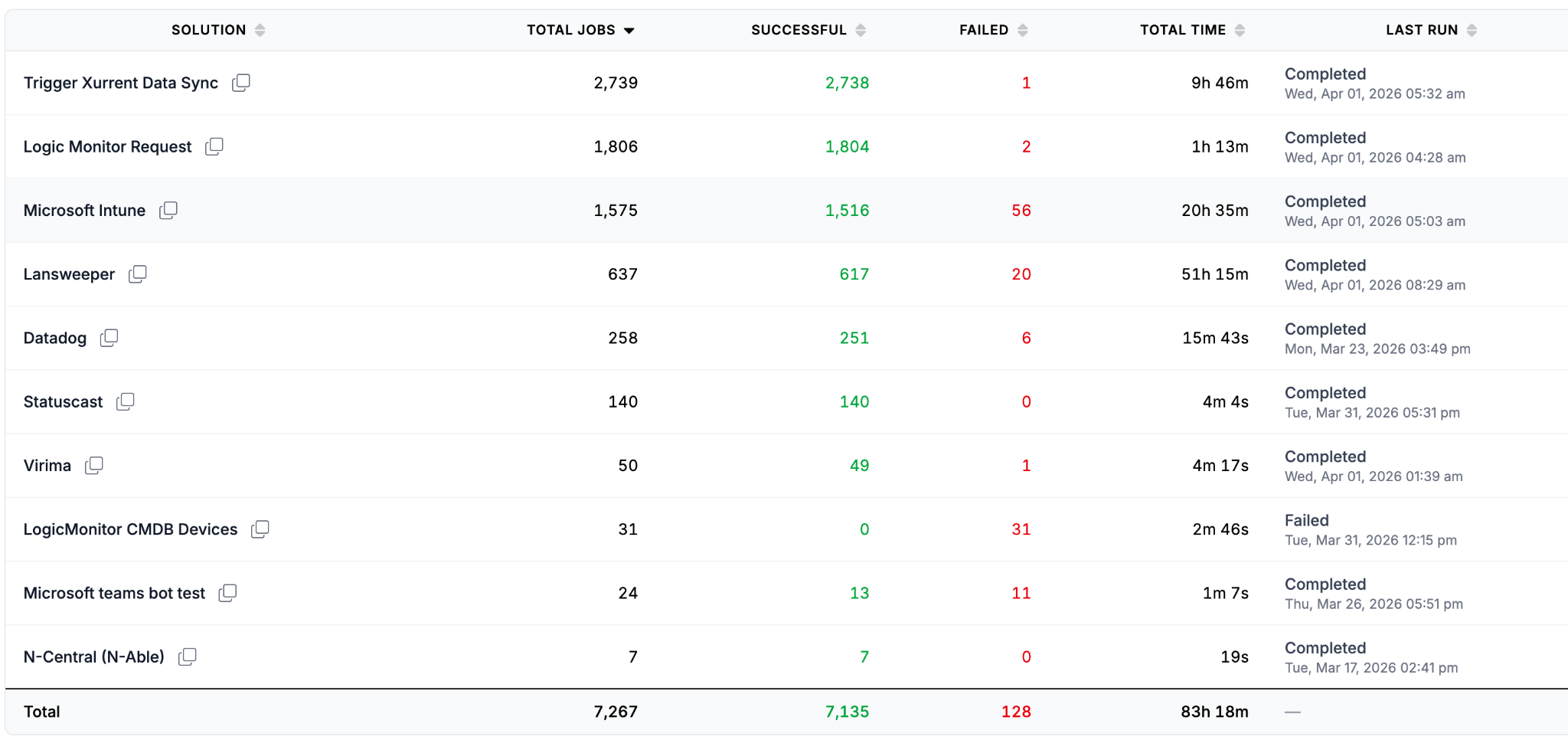Viewport: 1568px width, 753px height.
Task: Sort by Successful column arrows
Action: pos(861,30)
